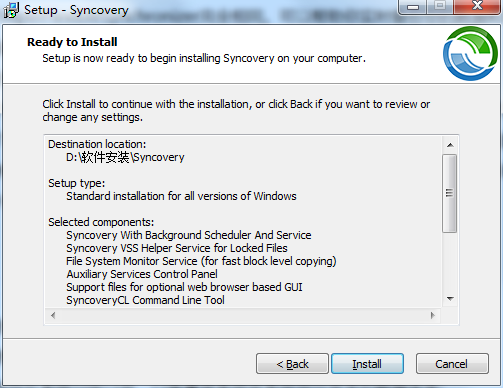Click the scroll down arrow in summary box
This screenshot has width=503, height=388.
click(x=450, y=299)
